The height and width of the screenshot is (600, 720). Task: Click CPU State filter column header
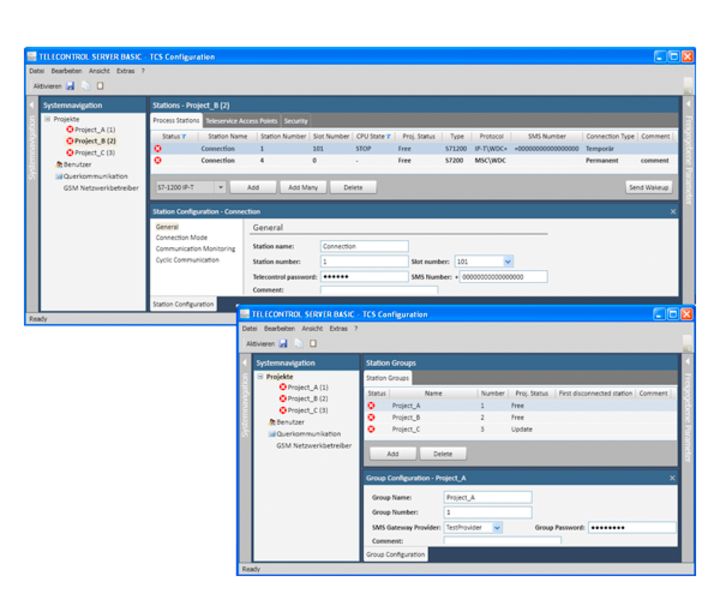click(x=373, y=136)
